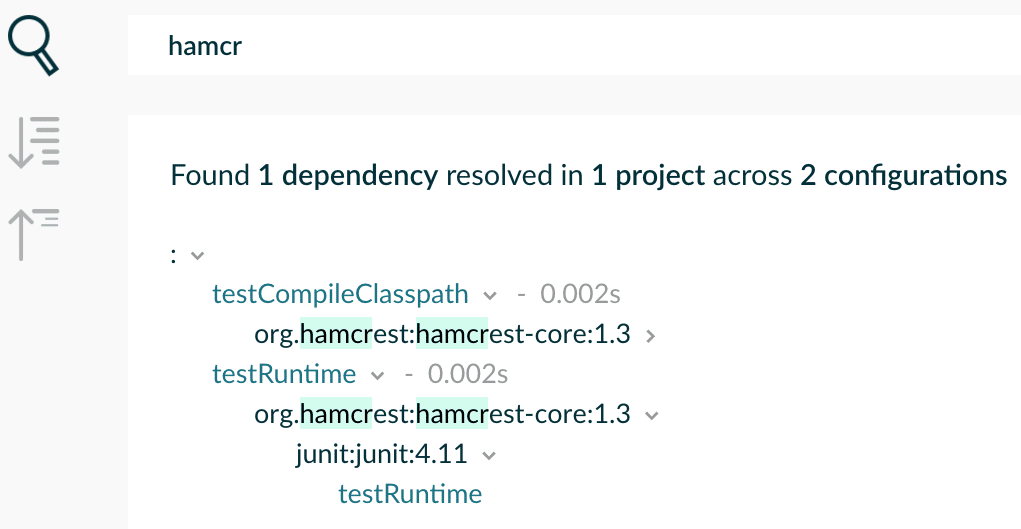Expand hamcrest-core:1.3 under testCompileClasspath
The image size is (1021, 529).
[x=650, y=336]
